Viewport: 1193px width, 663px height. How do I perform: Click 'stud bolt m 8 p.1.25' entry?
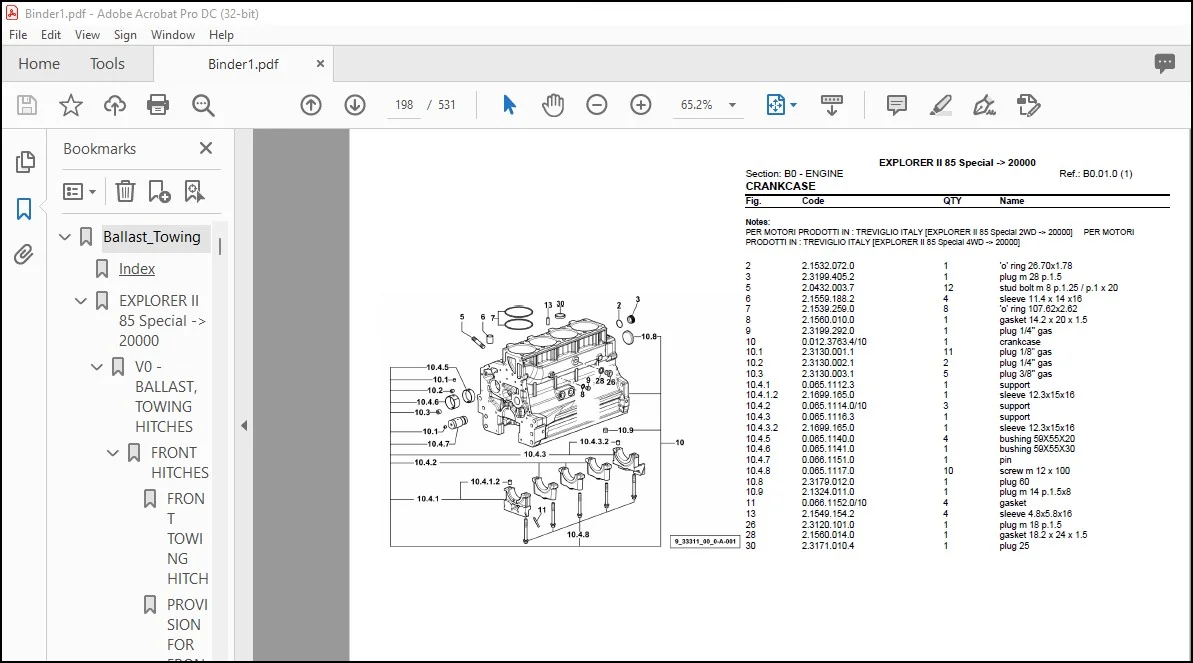[x=1058, y=288]
